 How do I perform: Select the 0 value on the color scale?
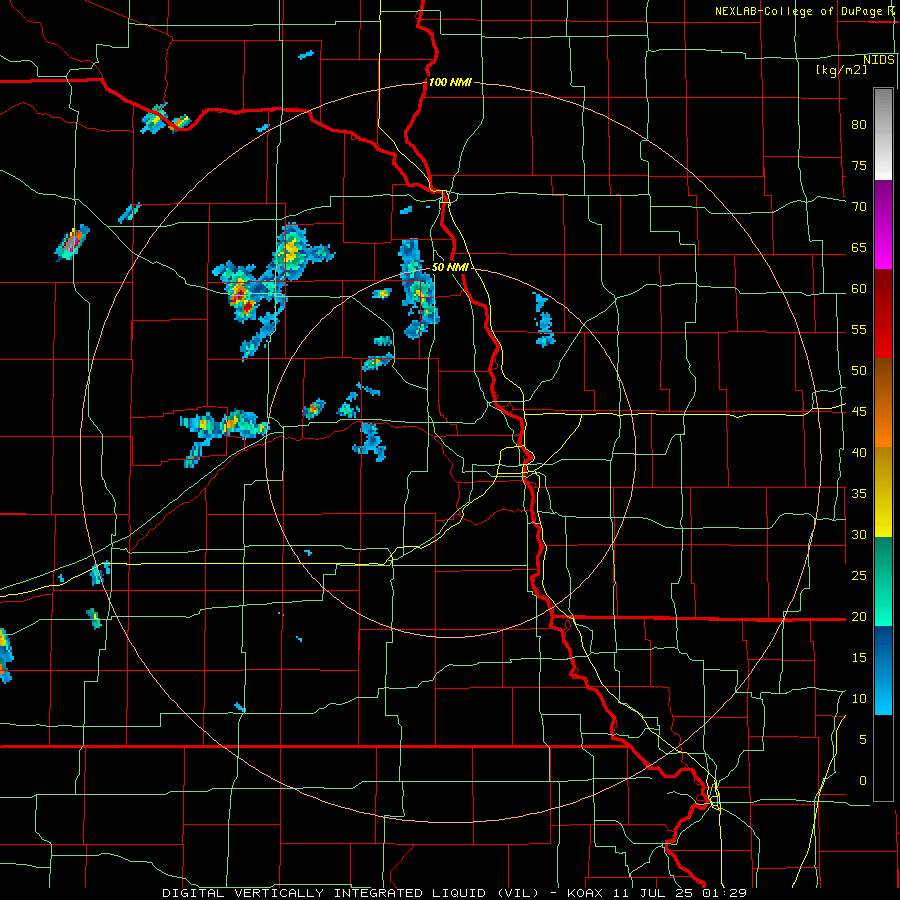863,781
